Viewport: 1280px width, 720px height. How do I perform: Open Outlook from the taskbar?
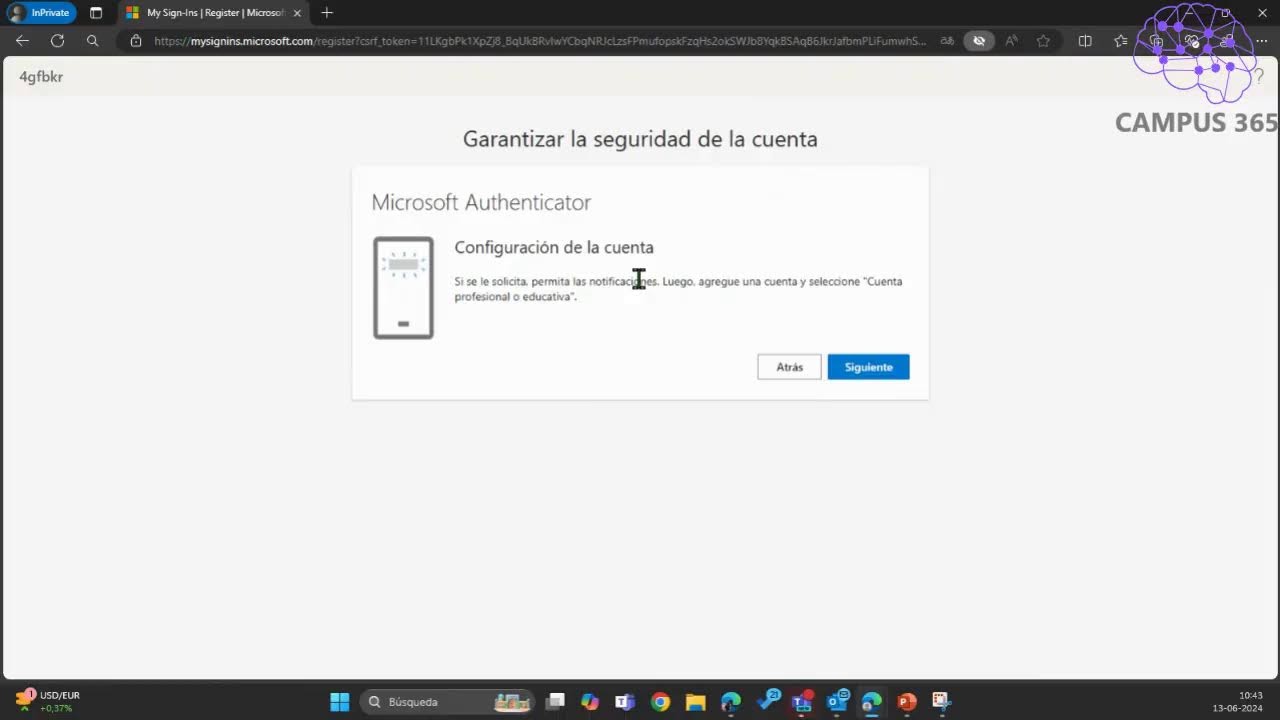pos(838,701)
